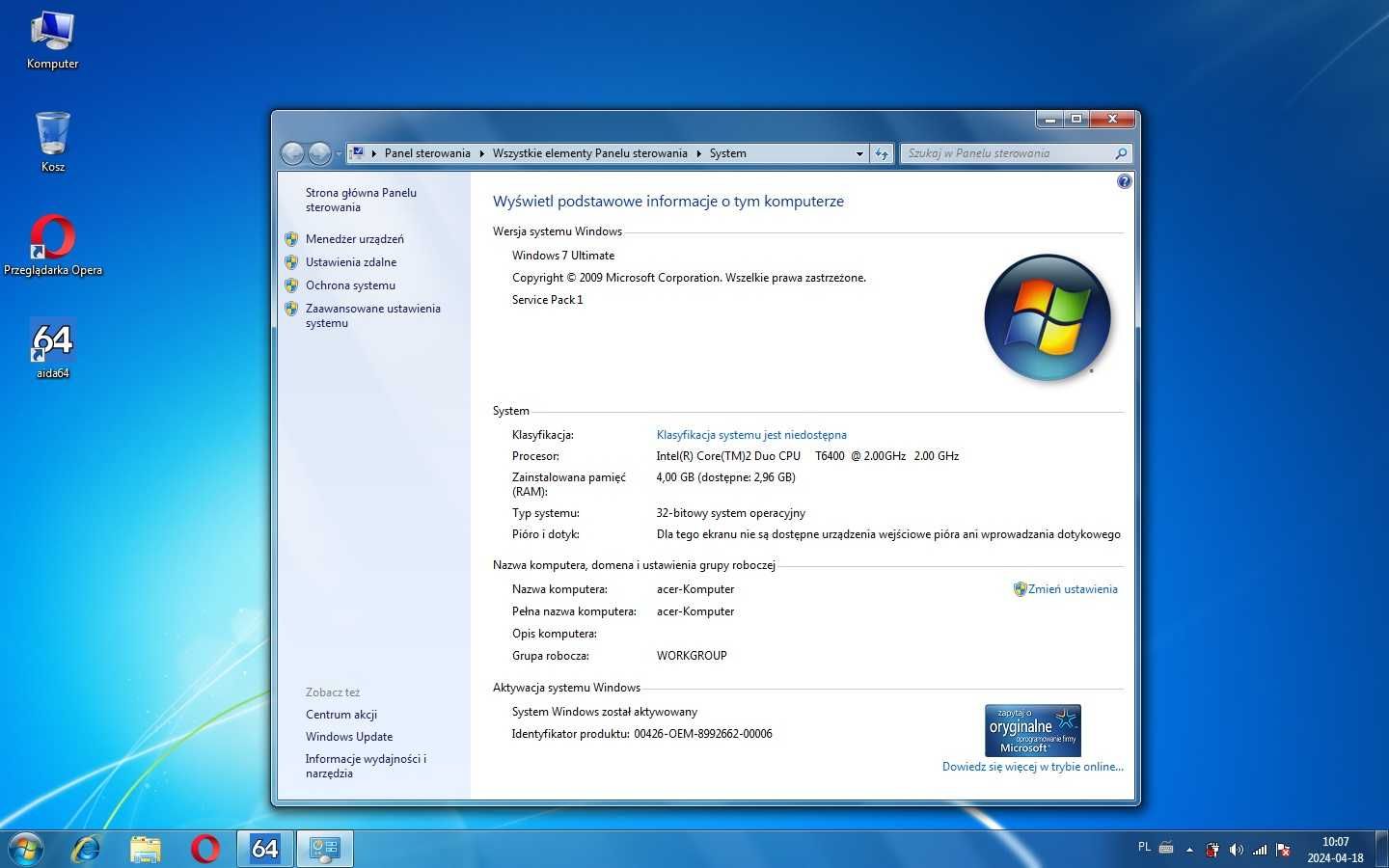Click the forward navigation arrow
The image size is (1389, 868).
tap(319, 153)
